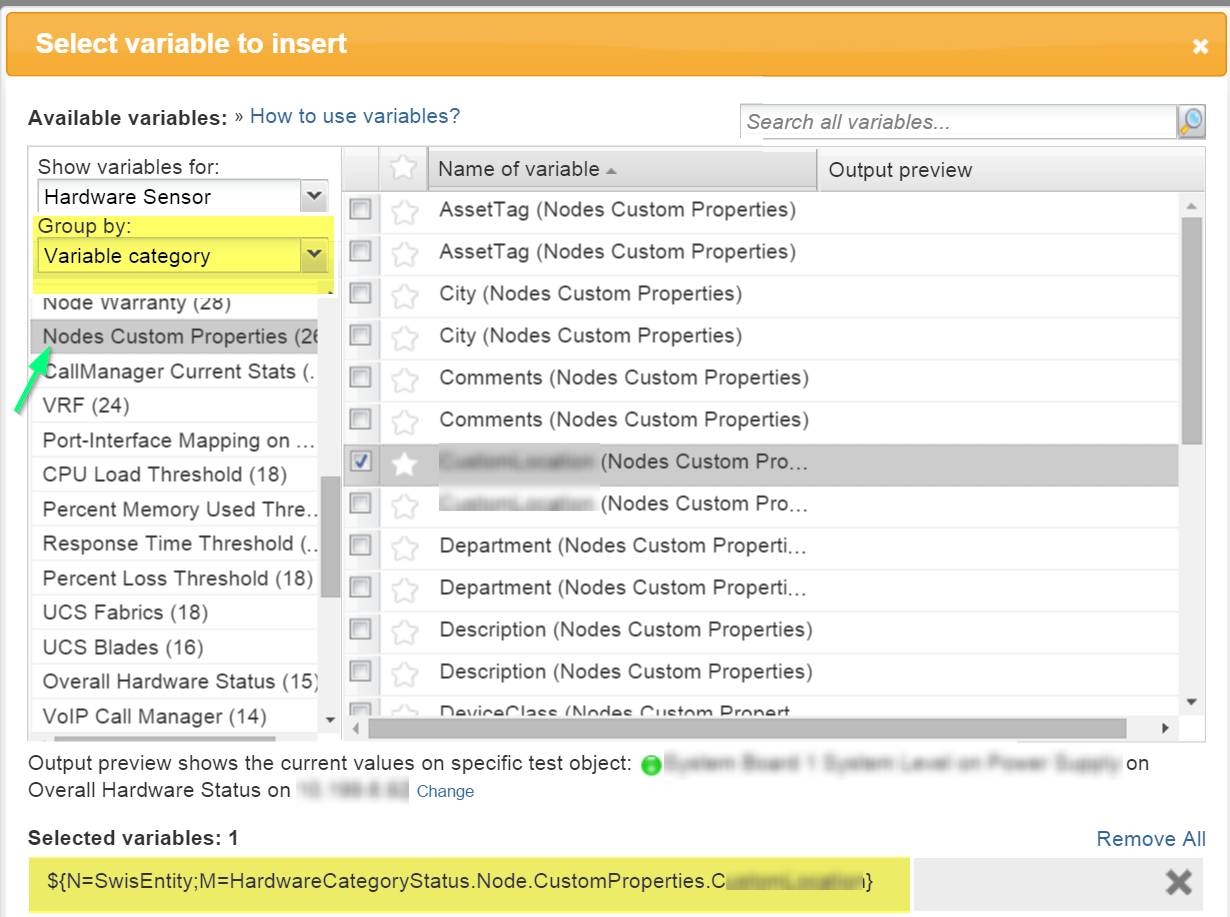Check the first AssetTag checkbox
The image size is (1230, 917).
(x=360, y=209)
